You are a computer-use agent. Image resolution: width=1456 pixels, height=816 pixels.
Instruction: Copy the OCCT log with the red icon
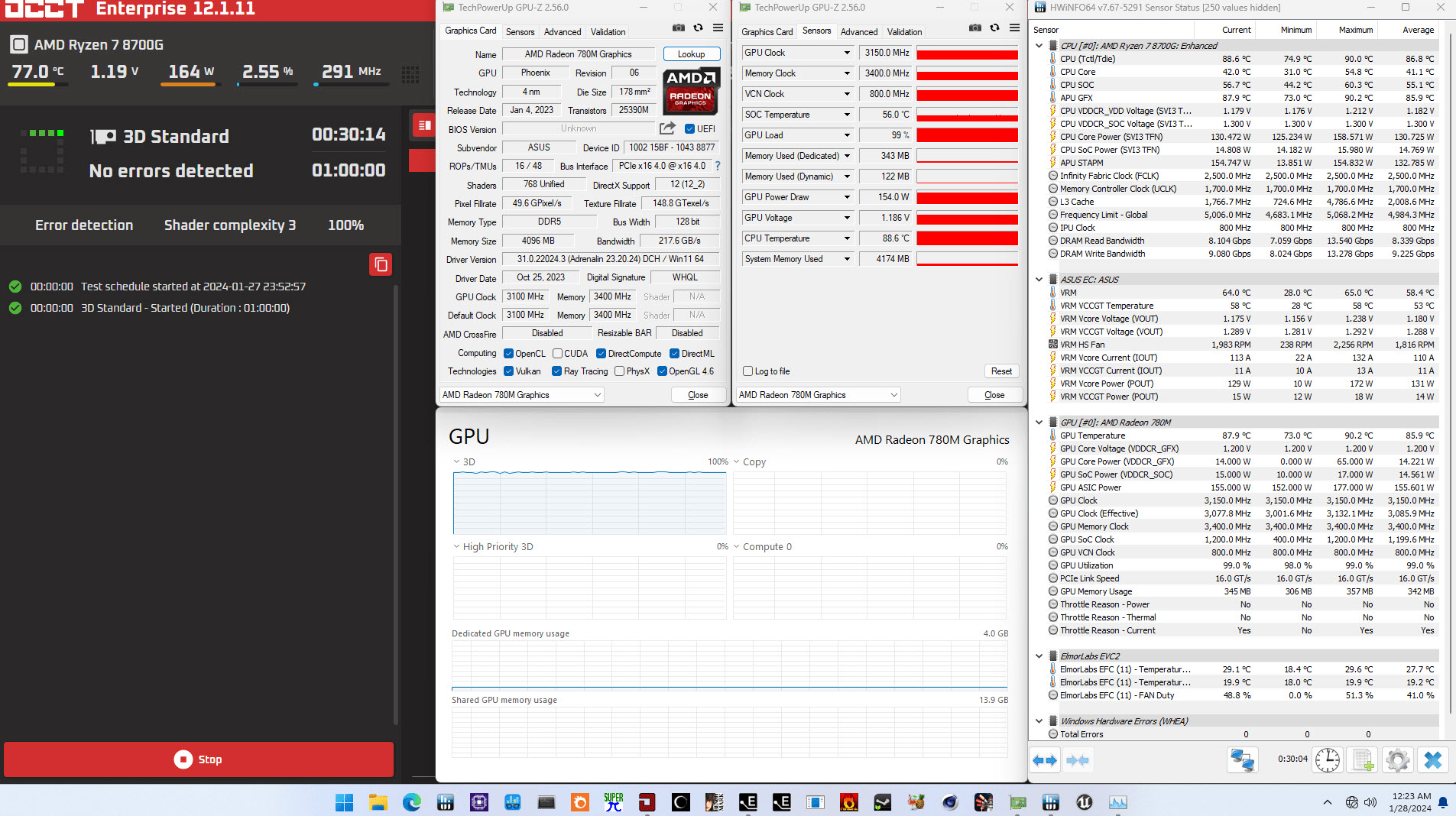381,264
